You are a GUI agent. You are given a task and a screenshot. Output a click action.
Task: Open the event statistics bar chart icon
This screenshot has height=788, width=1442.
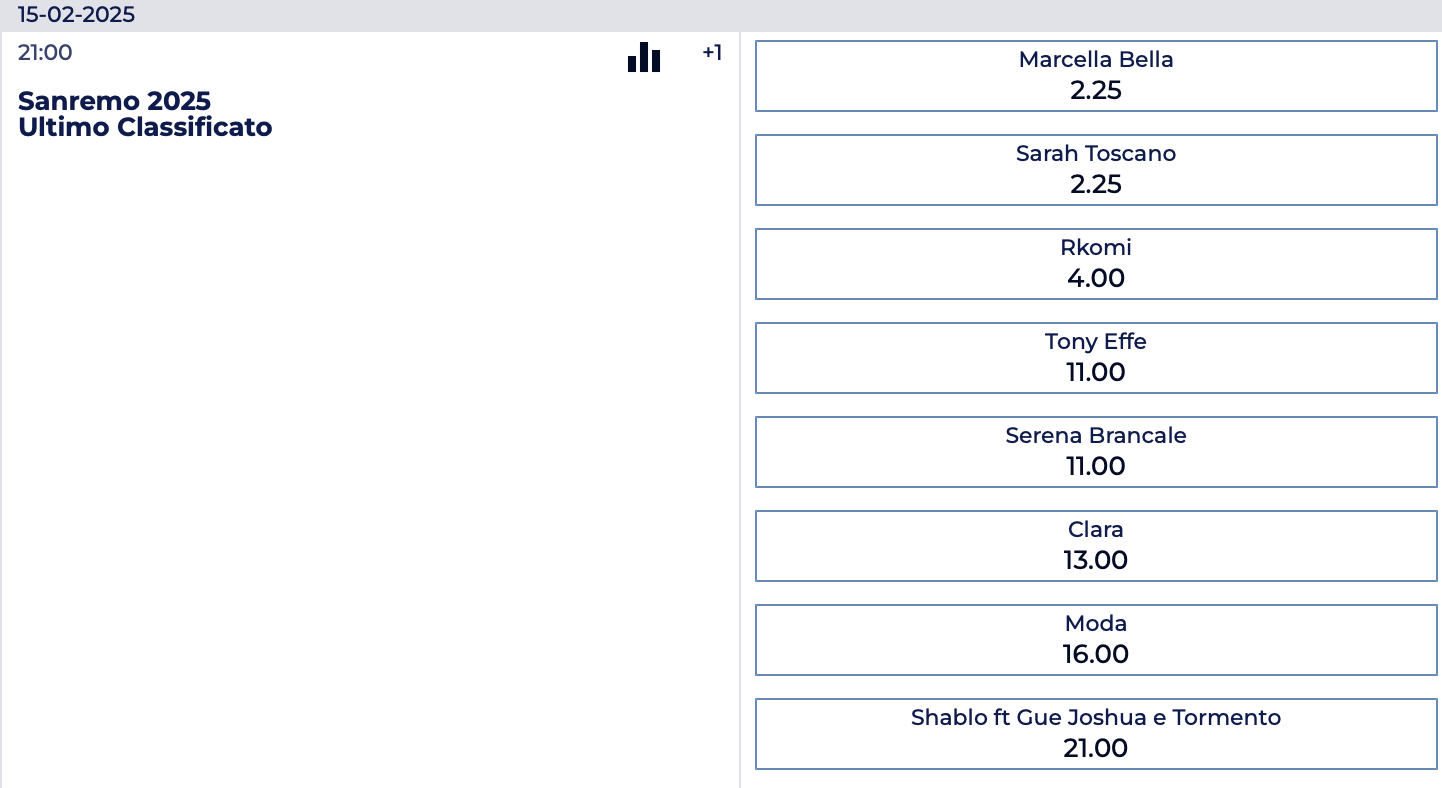tap(644, 57)
